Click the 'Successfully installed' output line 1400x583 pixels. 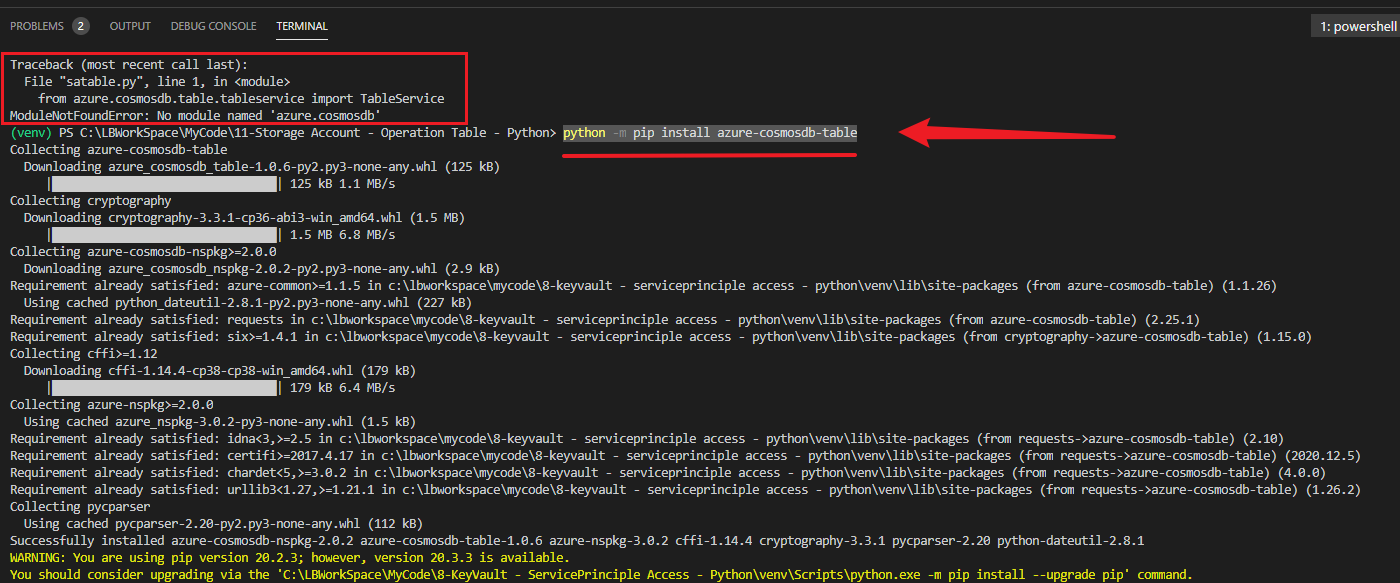tap(576, 540)
